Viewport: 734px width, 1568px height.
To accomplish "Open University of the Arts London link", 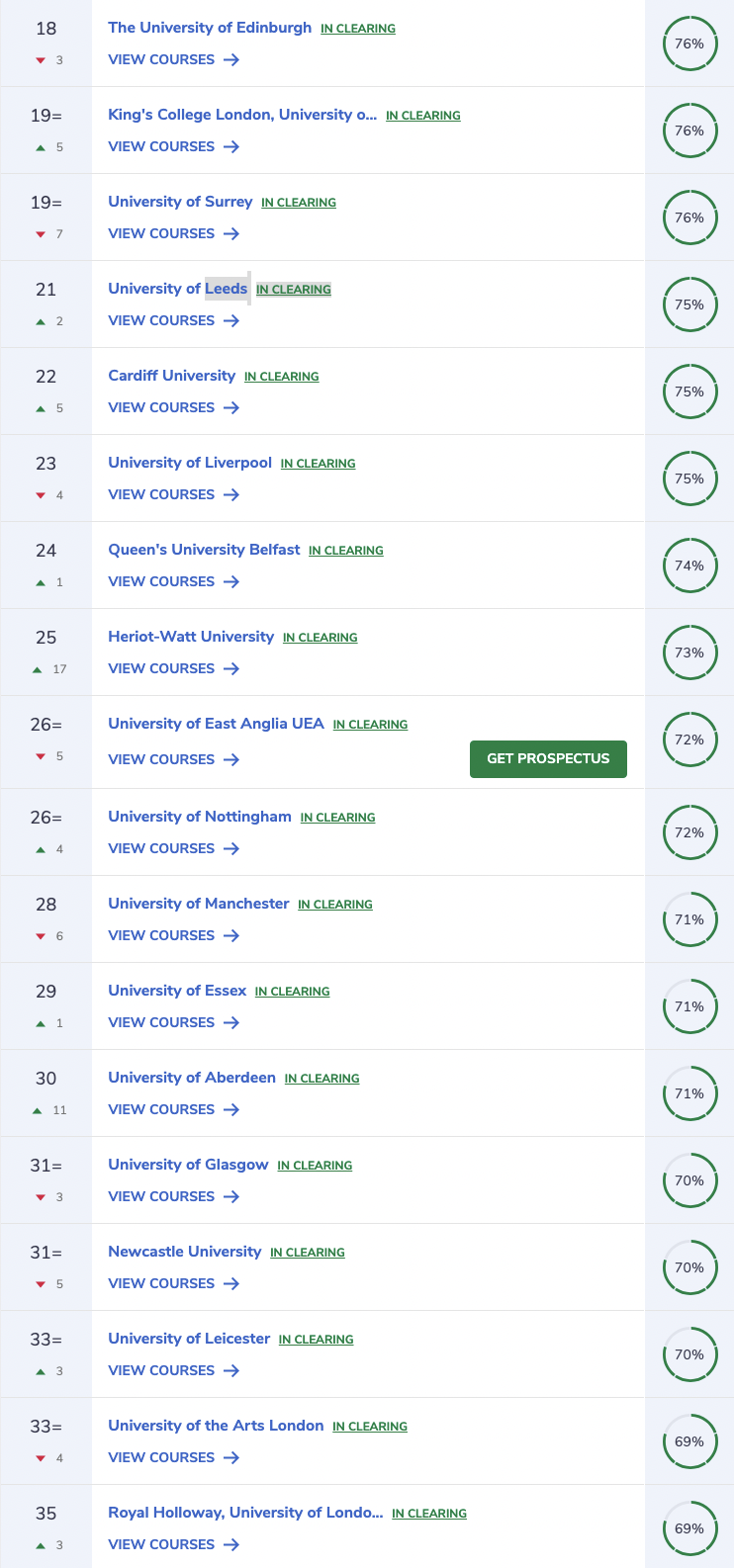I will click(216, 1426).
